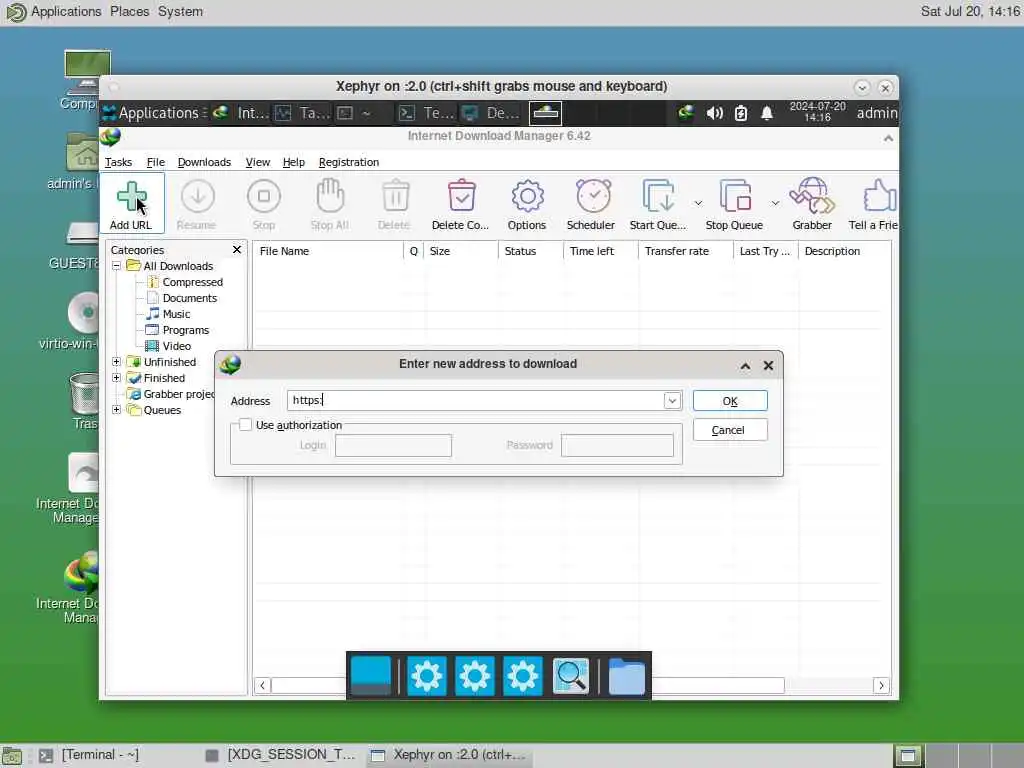Open the Grabber tool icon
Image resolution: width=1024 pixels, height=768 pixels.
coord(812,195)
